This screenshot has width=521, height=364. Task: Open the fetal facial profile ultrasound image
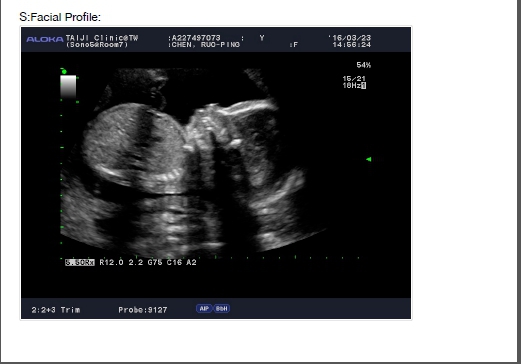216,173
